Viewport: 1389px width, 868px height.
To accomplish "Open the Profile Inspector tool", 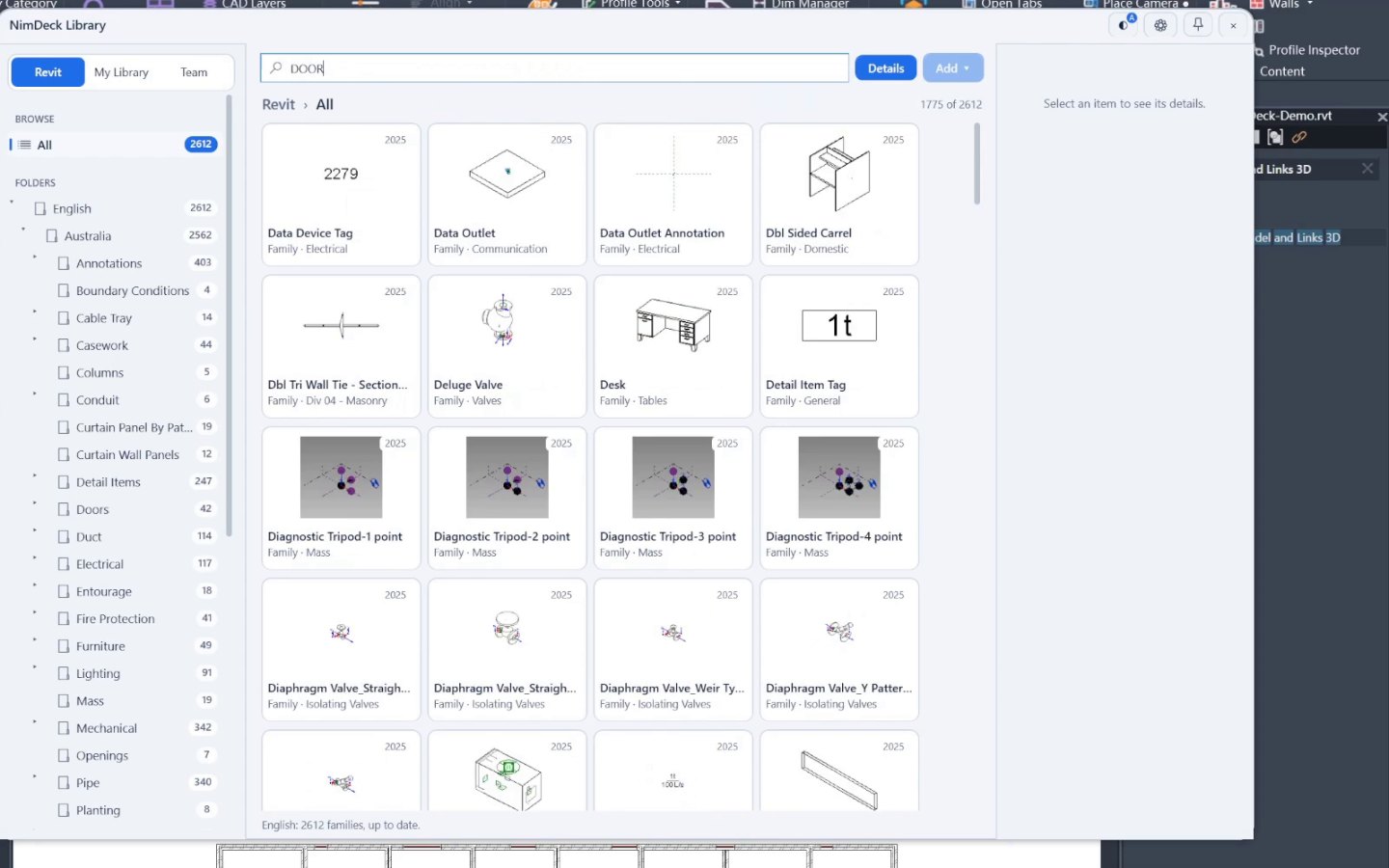I will (x=1314, y=50).
